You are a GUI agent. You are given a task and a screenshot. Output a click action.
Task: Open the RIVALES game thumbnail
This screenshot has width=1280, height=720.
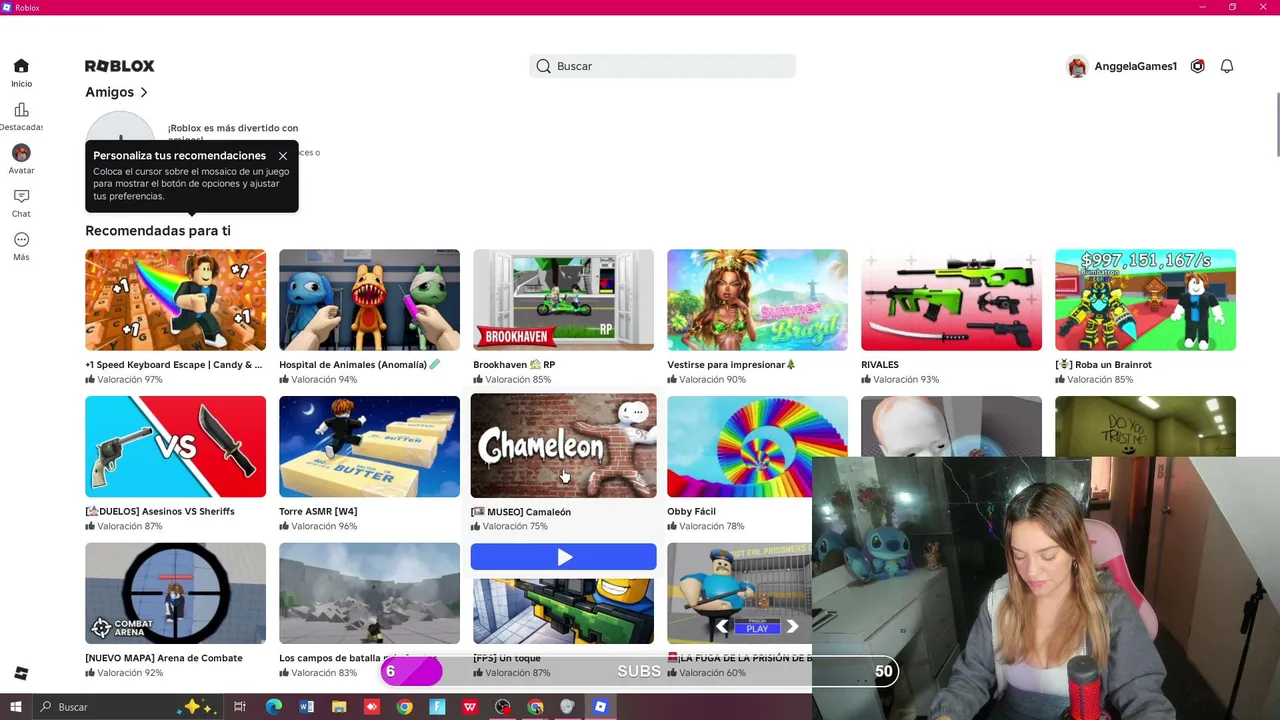[951, 300]
